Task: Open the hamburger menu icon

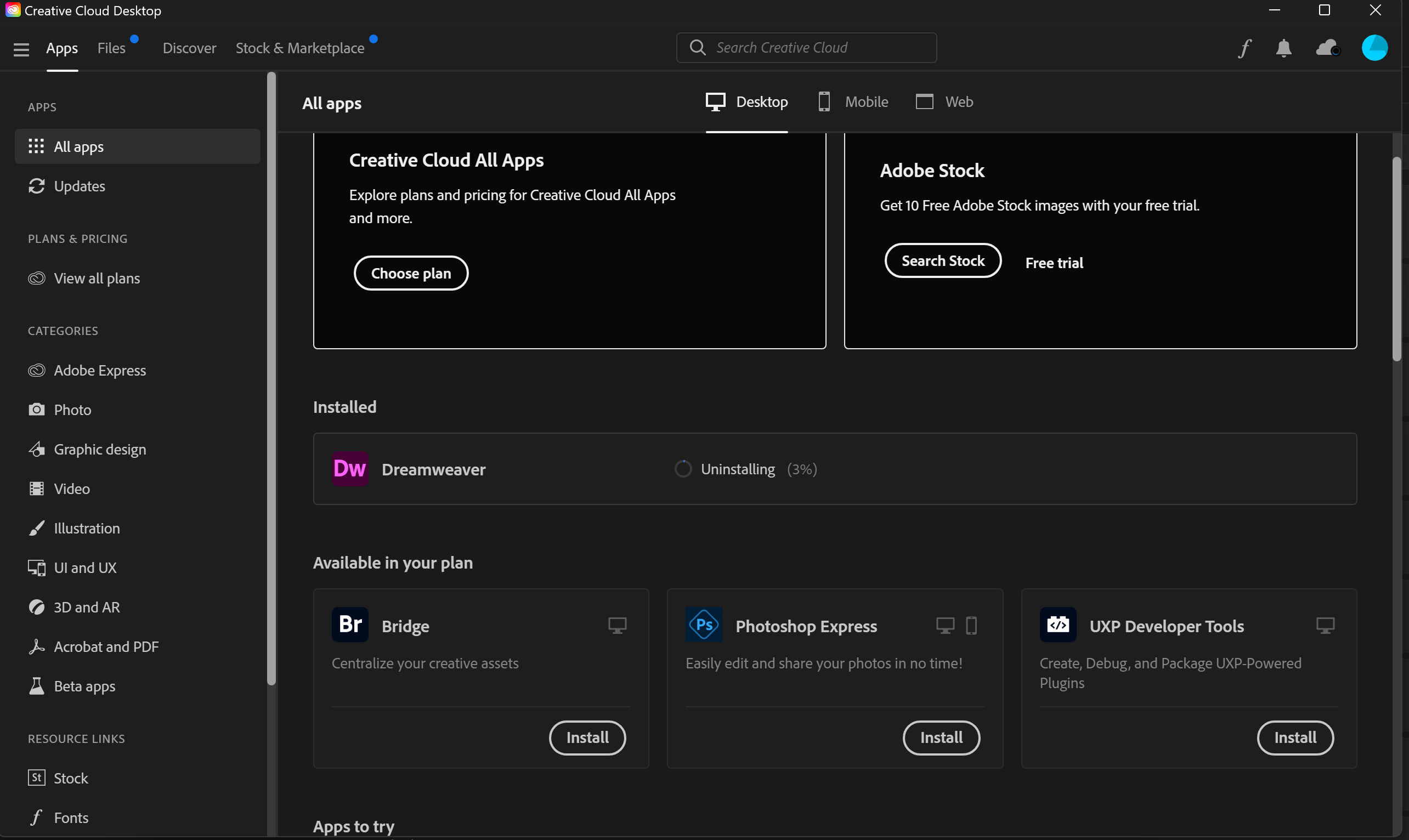Action: pyautogui.click(x=21, y=49)
